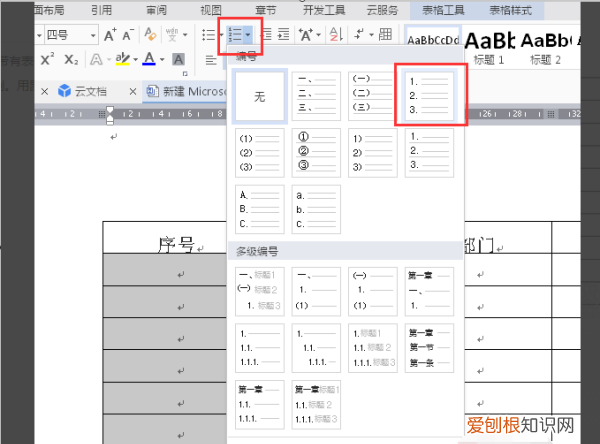Select 1) 2) 3) numbering format

coord(373,153)
